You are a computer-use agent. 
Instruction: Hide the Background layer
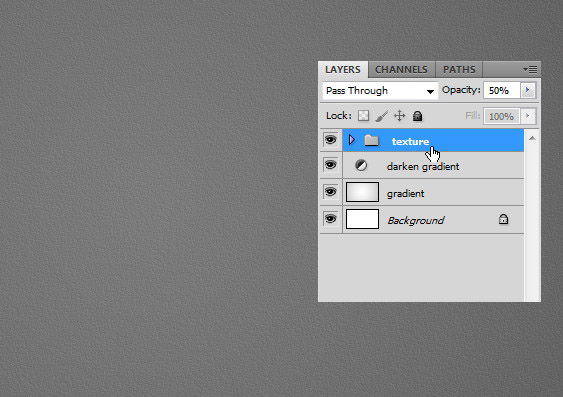coord(330,219)
